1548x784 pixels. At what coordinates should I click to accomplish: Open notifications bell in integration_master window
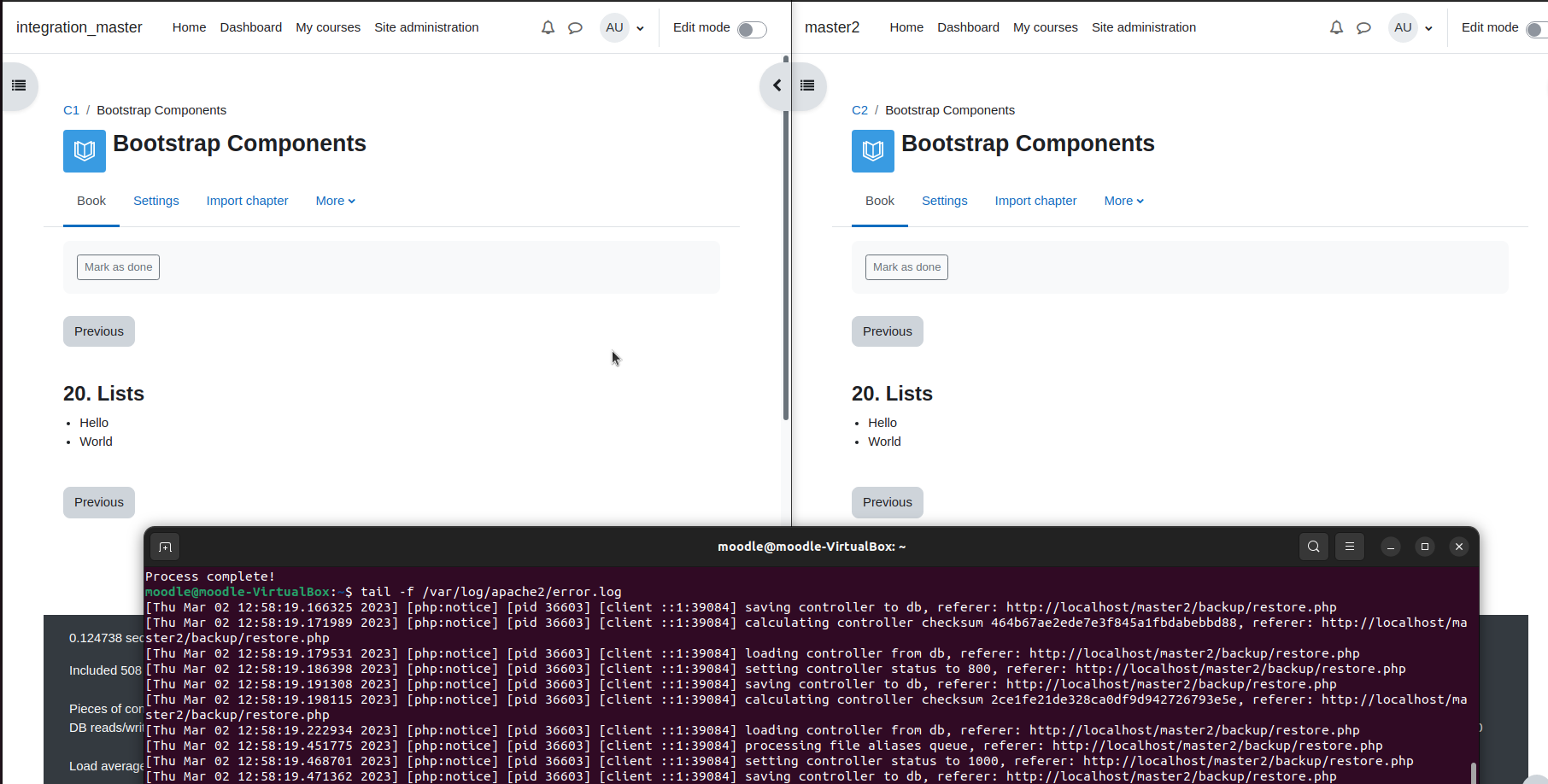[548, 27]
